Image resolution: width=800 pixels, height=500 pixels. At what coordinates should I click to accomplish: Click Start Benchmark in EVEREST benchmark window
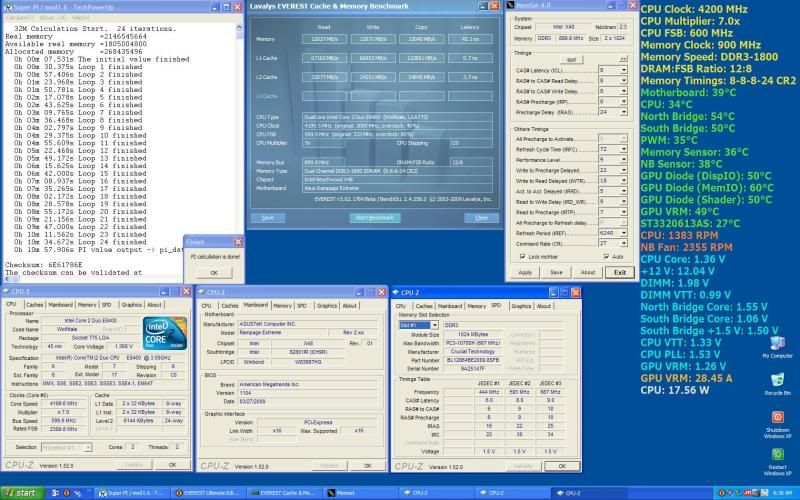pos(374,218)
